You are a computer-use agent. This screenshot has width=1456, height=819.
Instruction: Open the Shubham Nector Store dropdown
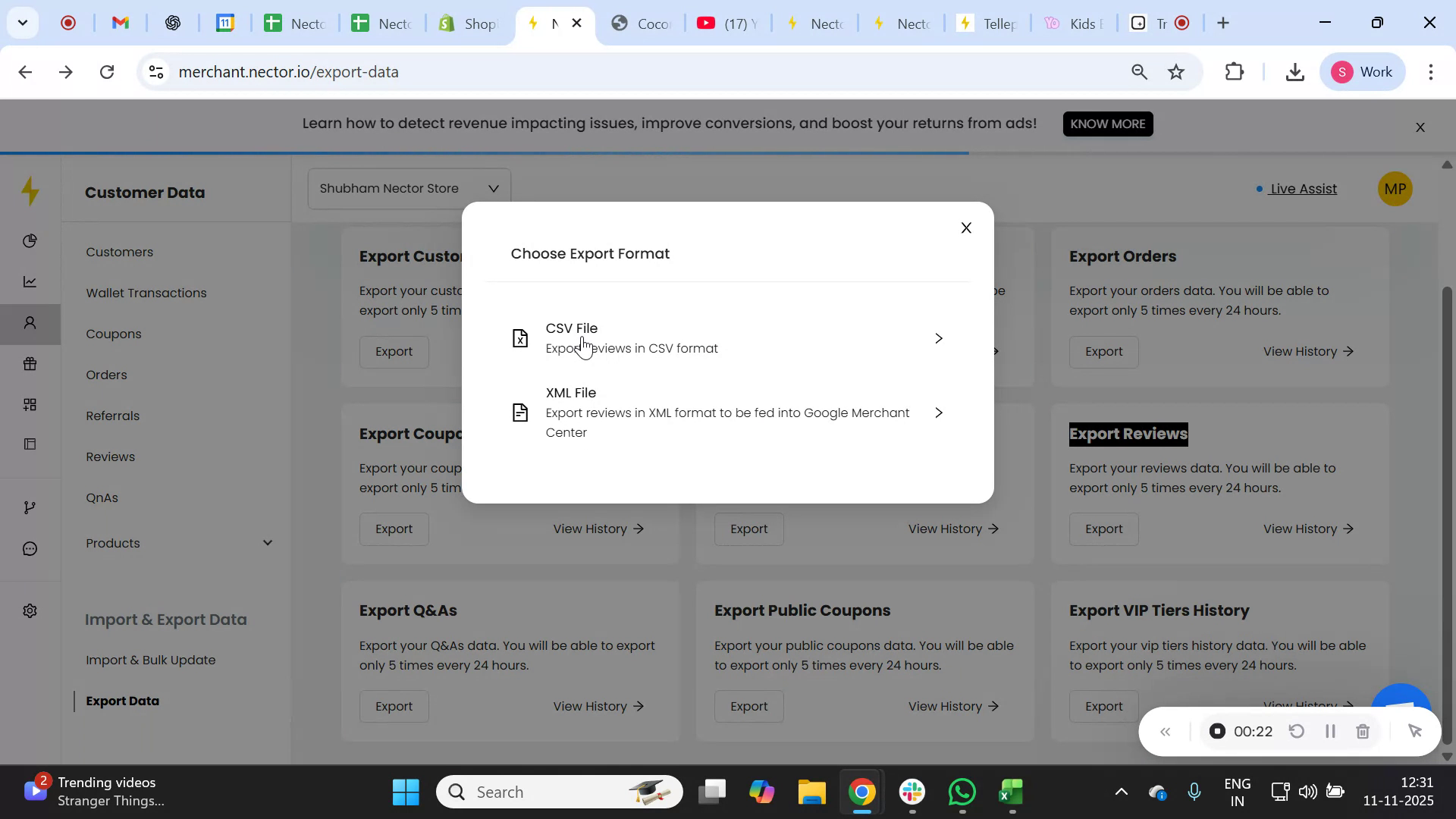[408, 188]
